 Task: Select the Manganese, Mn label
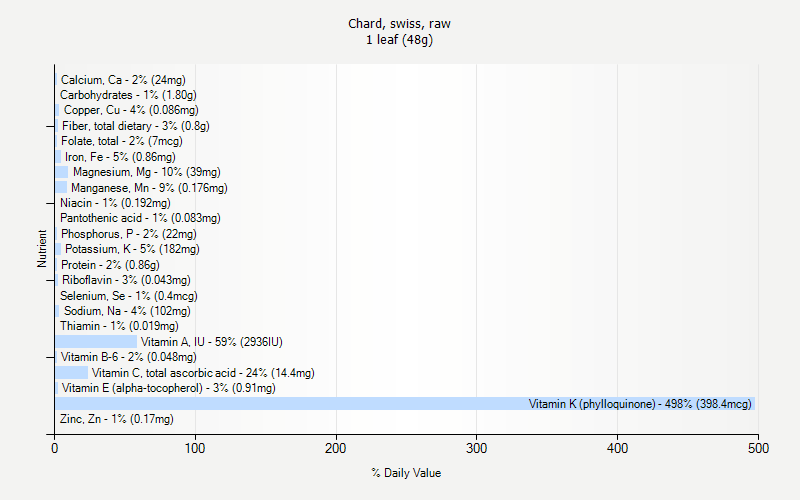pyautogui.click(x=149, y=188)
